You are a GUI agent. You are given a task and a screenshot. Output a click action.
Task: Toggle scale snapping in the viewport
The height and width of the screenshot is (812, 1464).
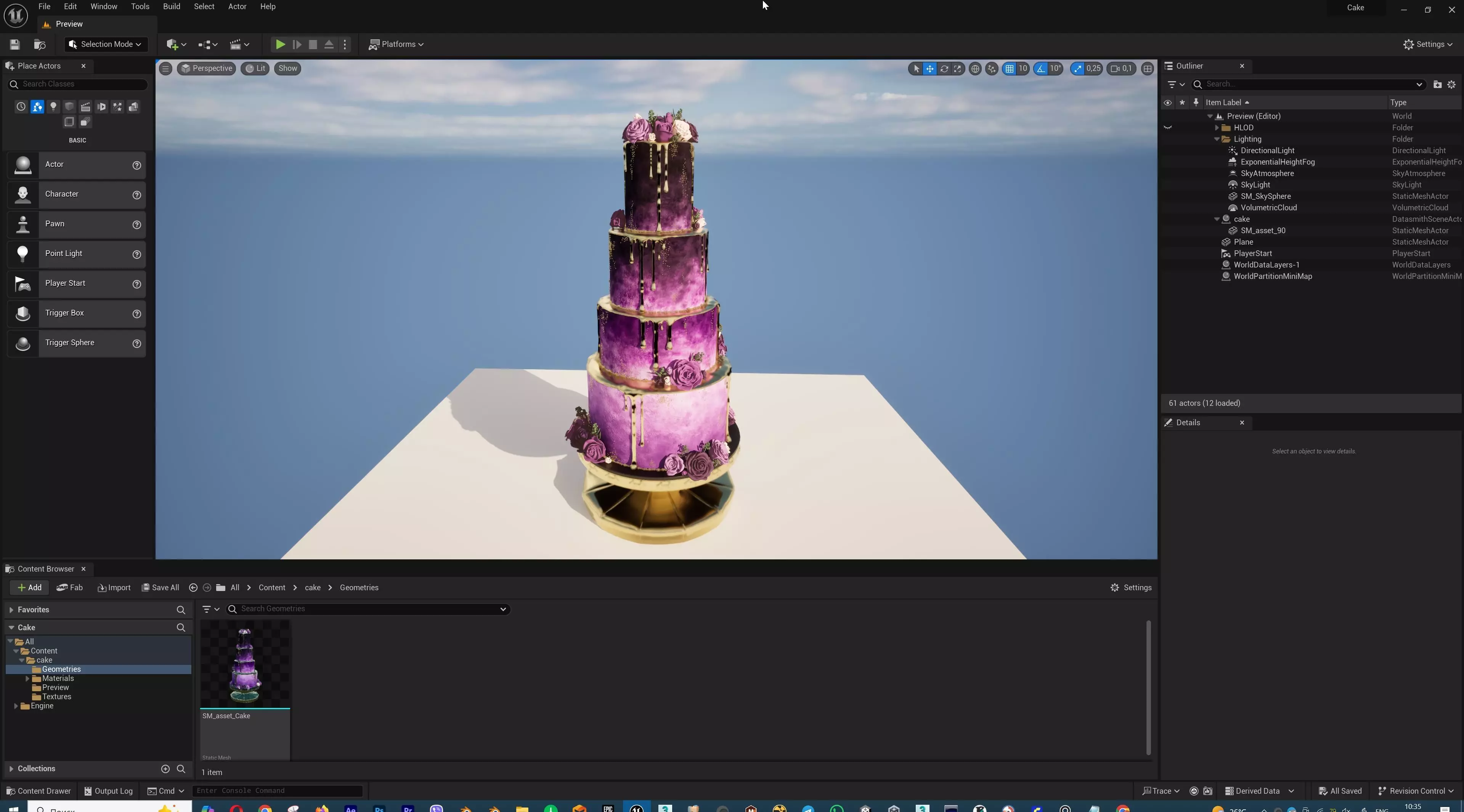coord(1077,69)
